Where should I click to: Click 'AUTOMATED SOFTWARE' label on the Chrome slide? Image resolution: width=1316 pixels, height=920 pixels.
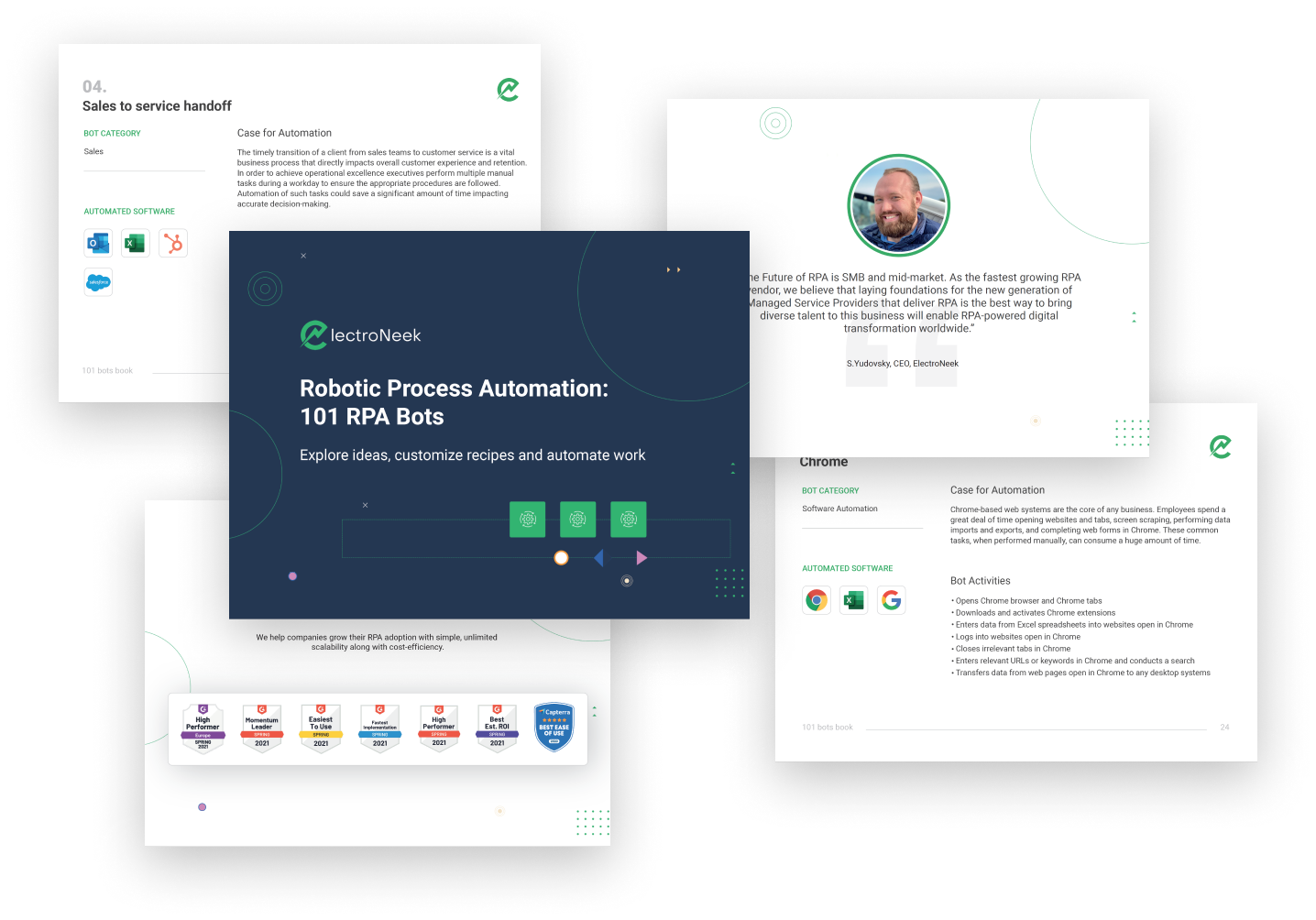pos(848,569)
